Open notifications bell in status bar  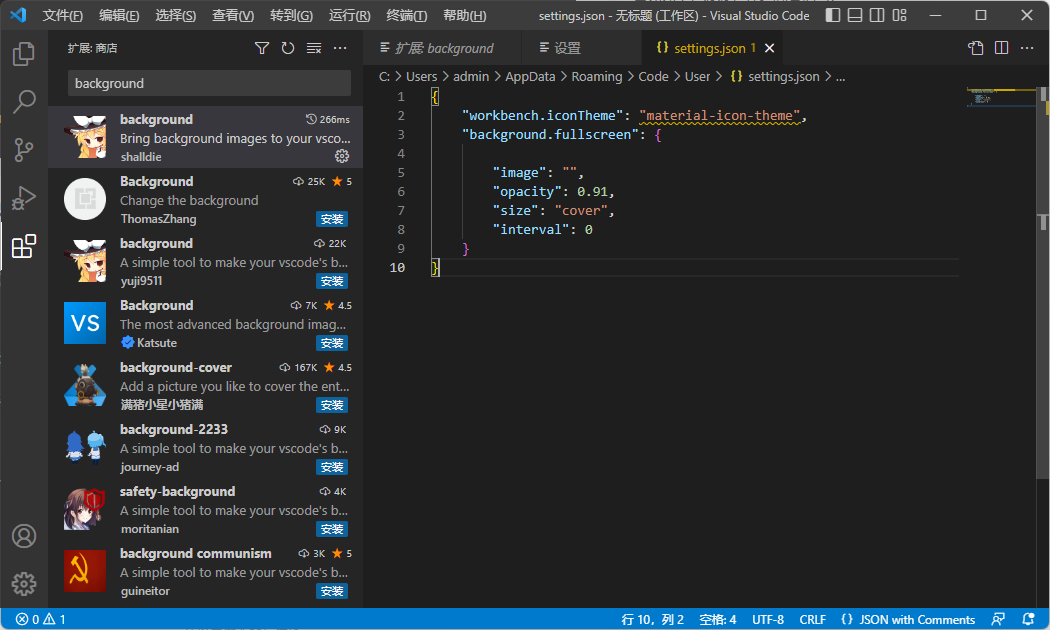click(1029, 619)
